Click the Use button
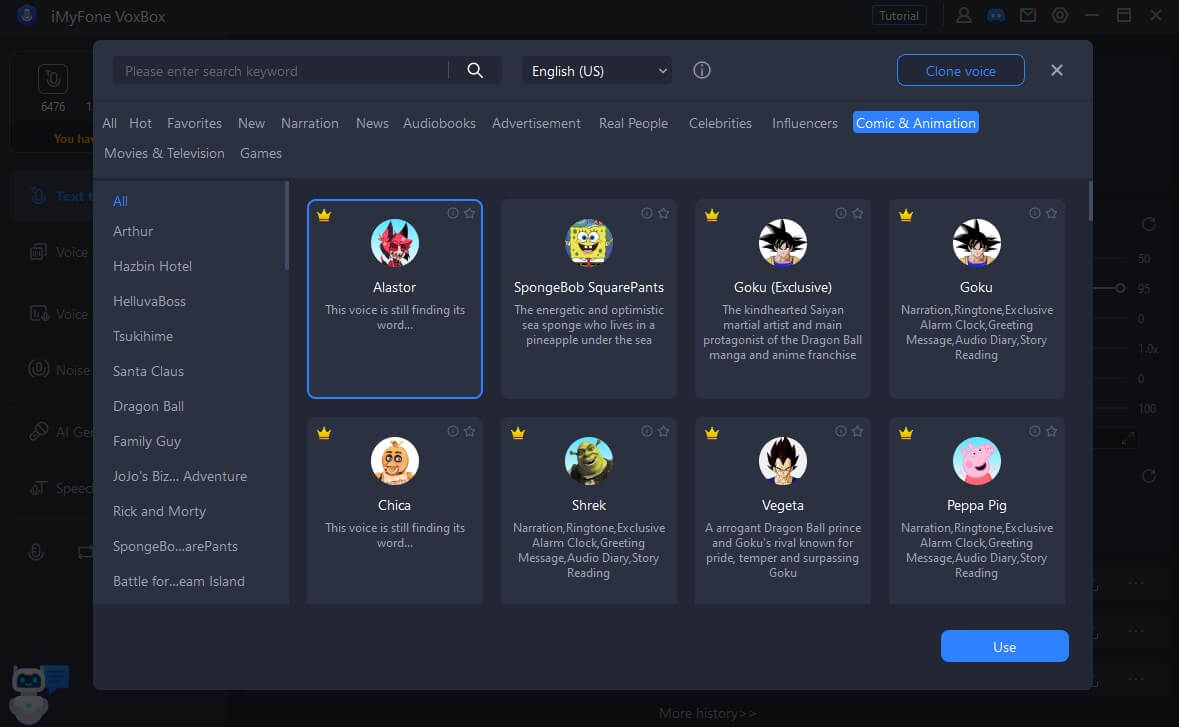 coord(1004,647)
